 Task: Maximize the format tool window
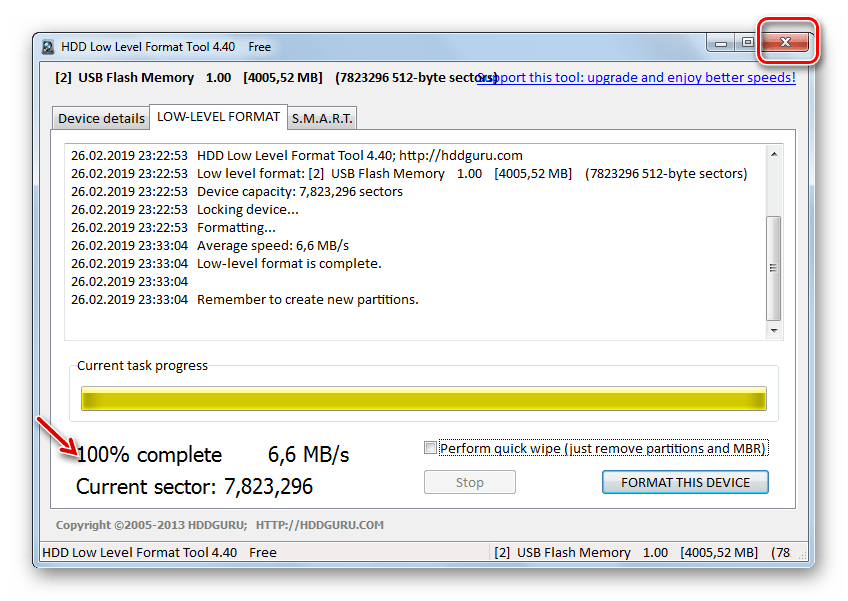tap(746, 42)
